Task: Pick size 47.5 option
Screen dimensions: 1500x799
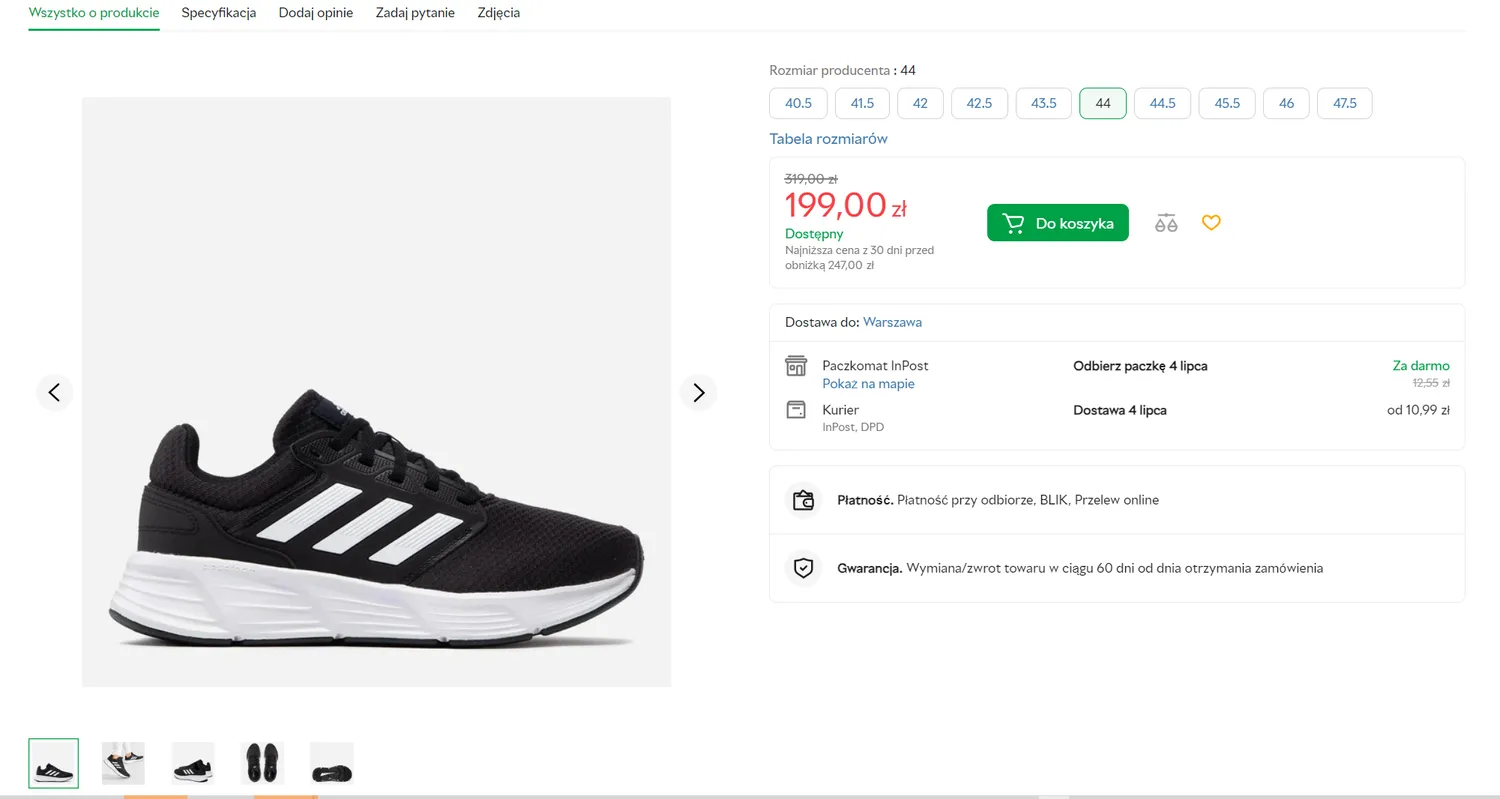Action: click(x=1345, y=103)
